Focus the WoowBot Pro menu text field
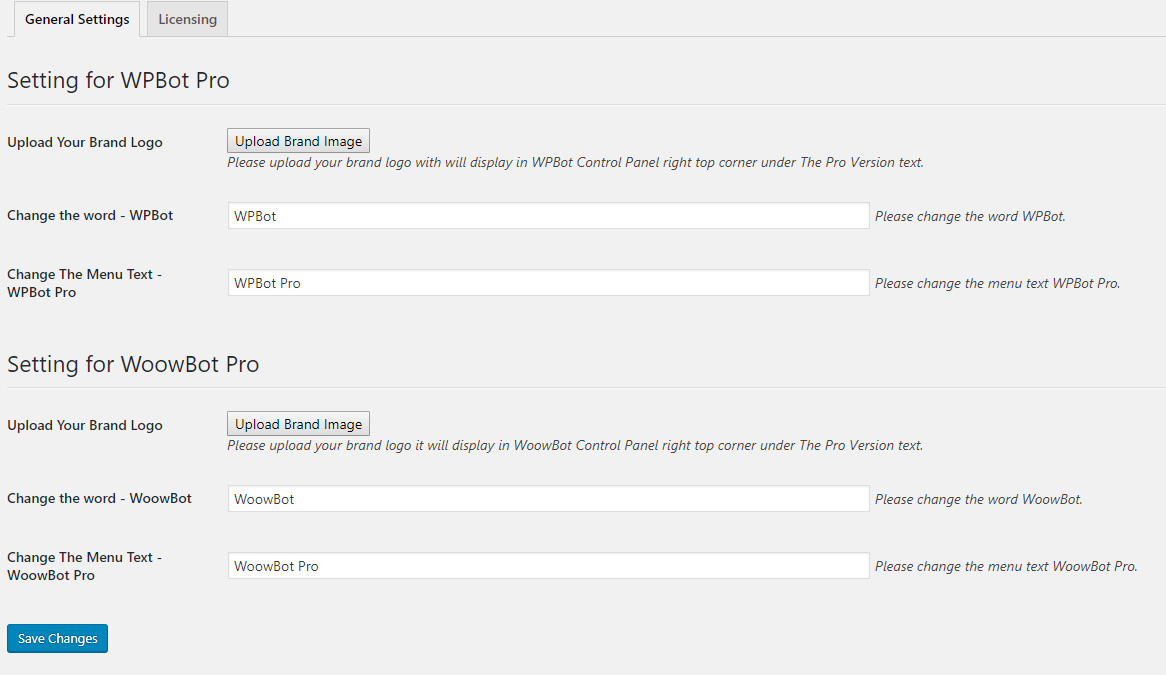Image resolution: width=1166 pixels, height=675 pixels. point(548,566)
